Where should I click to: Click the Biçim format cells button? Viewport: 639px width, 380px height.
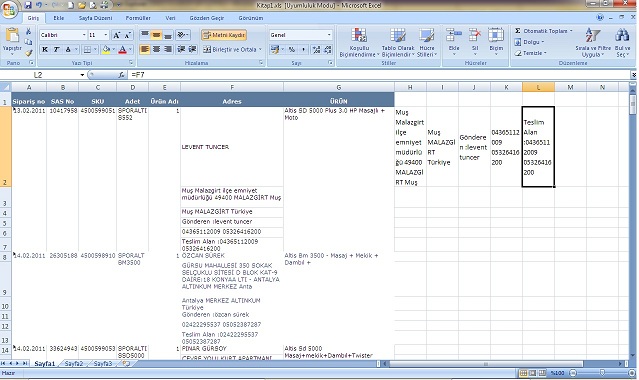click(496, 40)
